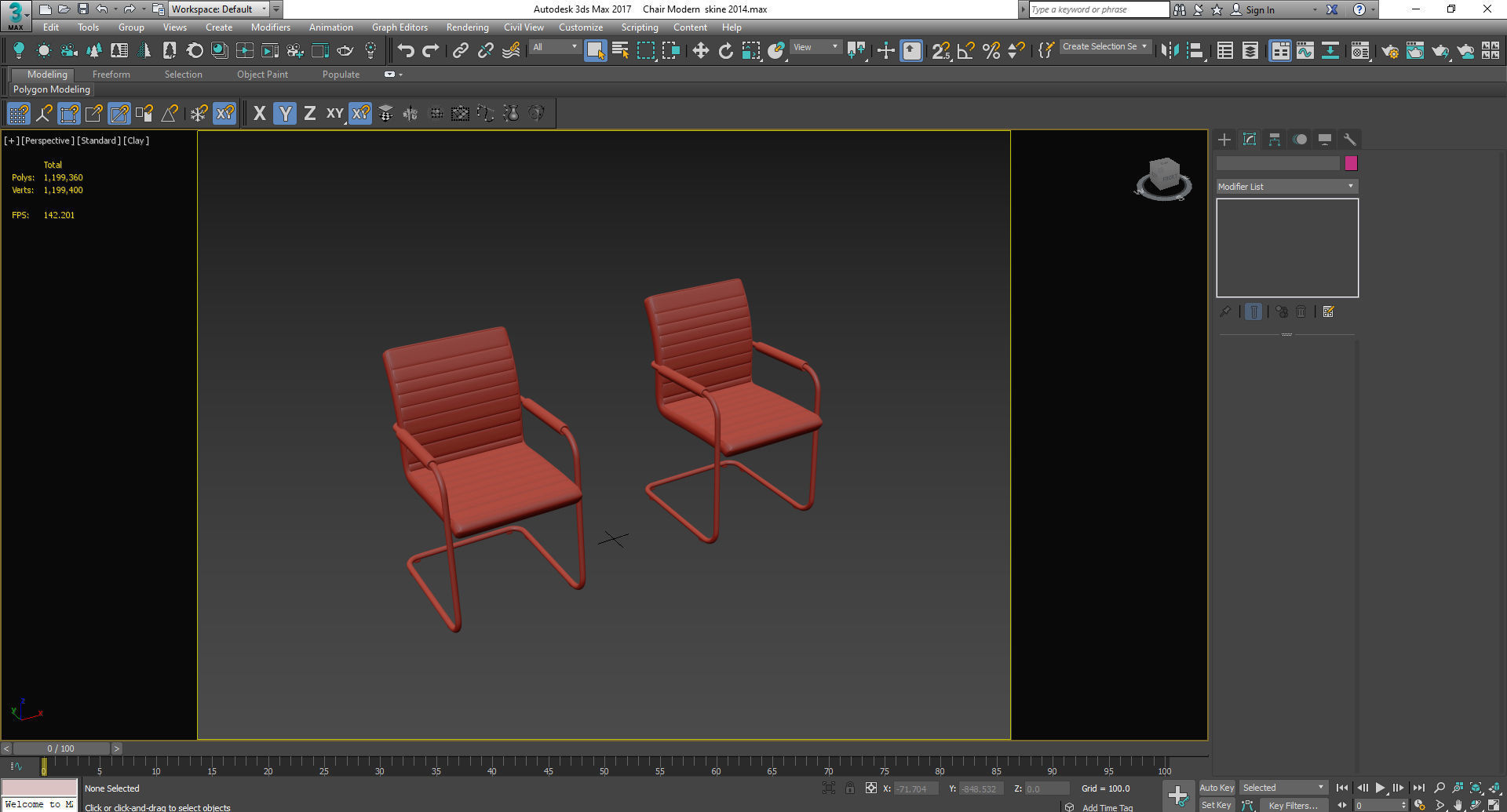Click the Redo arrow icon
Screen dimensions: 1507x812
[x=430, y=51]
